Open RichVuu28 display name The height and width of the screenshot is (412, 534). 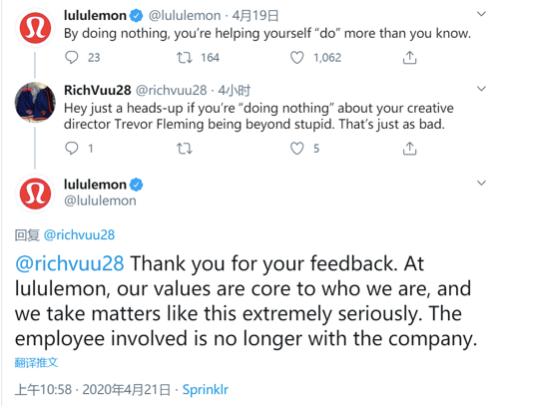(97, 90)
